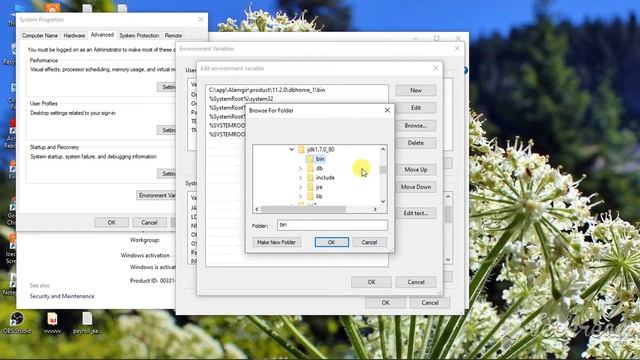Image resolution: width=640 pixels, height=360 pixels.
Task: Switch to System Protection tab
Action: click(139, 36)
